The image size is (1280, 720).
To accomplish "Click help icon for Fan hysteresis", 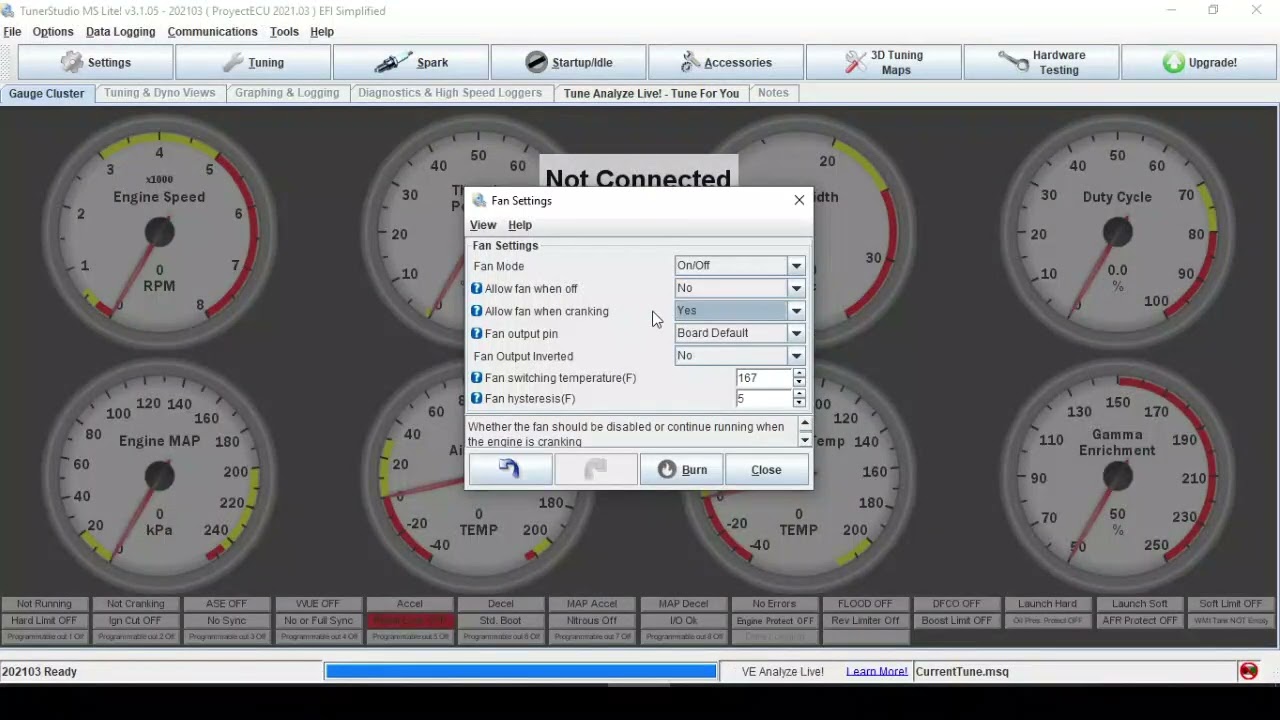I will tap(477, 398).
